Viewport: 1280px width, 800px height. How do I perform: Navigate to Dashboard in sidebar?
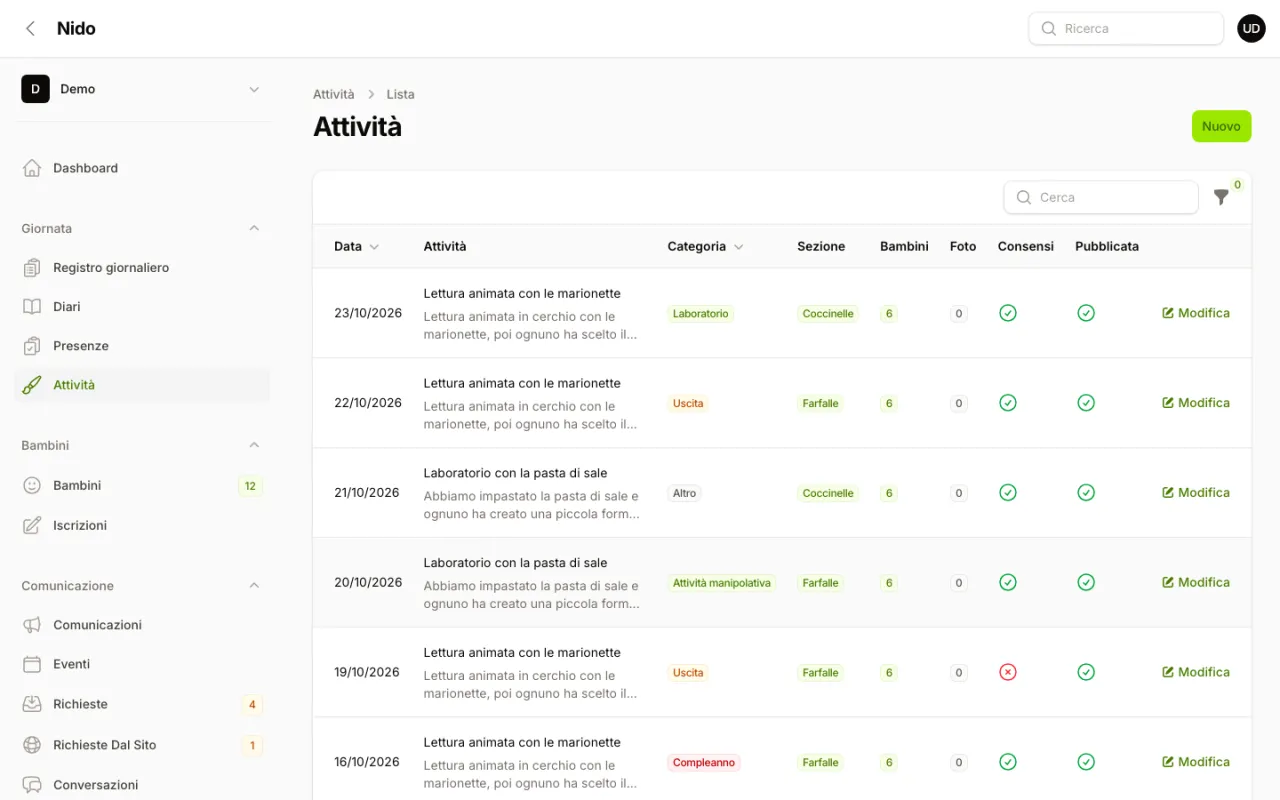click(142, 168)
